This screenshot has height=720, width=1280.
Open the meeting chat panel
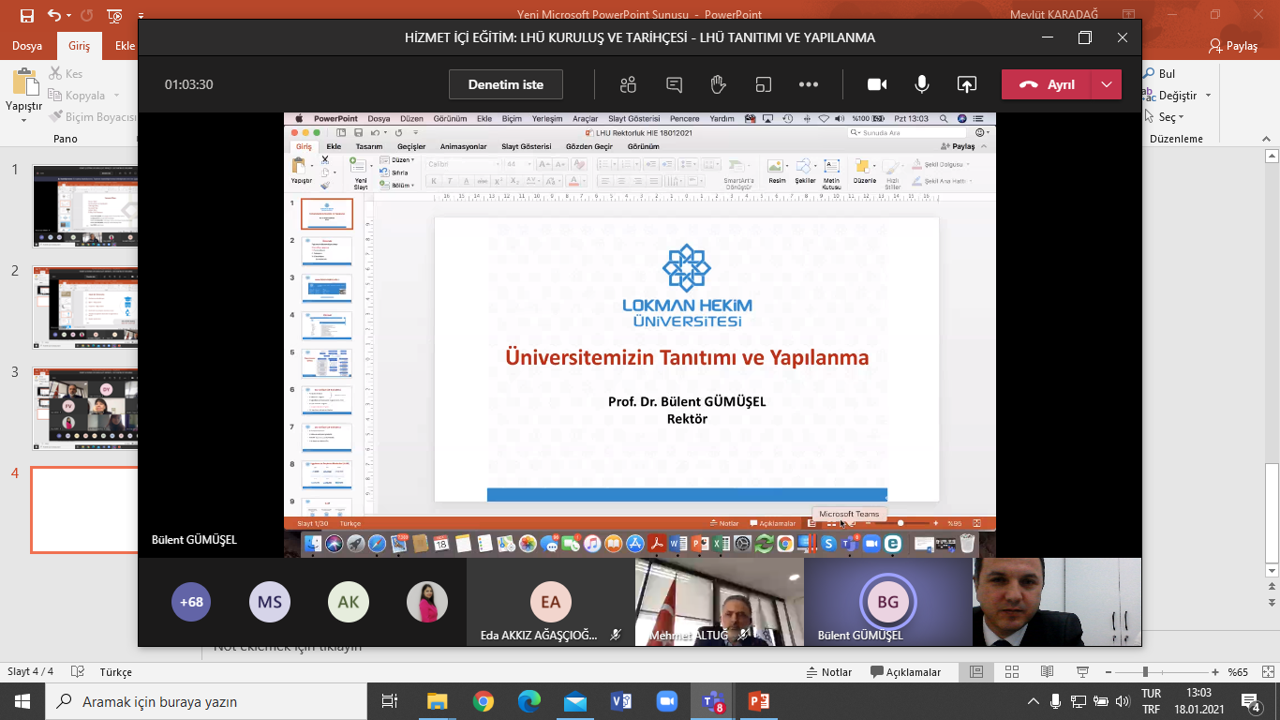point(674,85)
